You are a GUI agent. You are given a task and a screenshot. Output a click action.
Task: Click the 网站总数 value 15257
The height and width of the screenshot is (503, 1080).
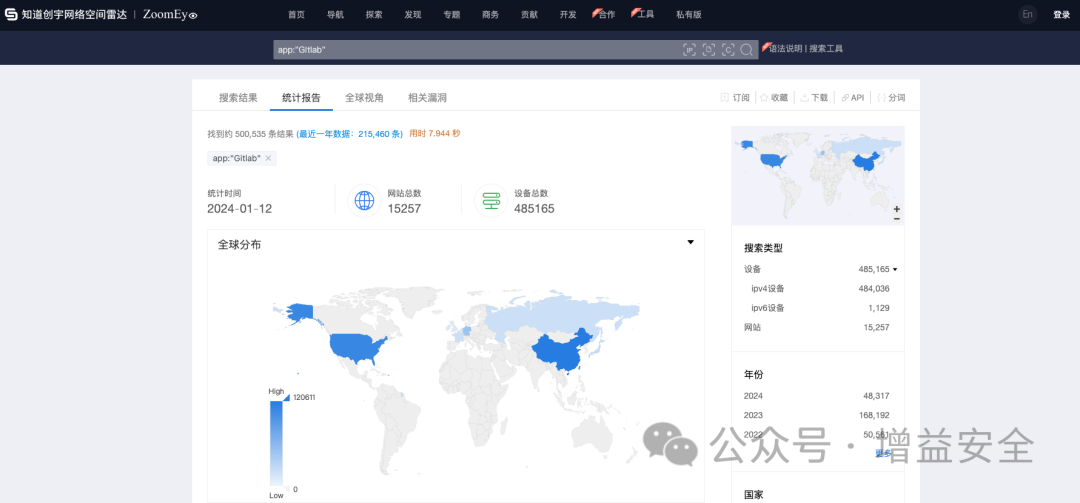point(404,209)
